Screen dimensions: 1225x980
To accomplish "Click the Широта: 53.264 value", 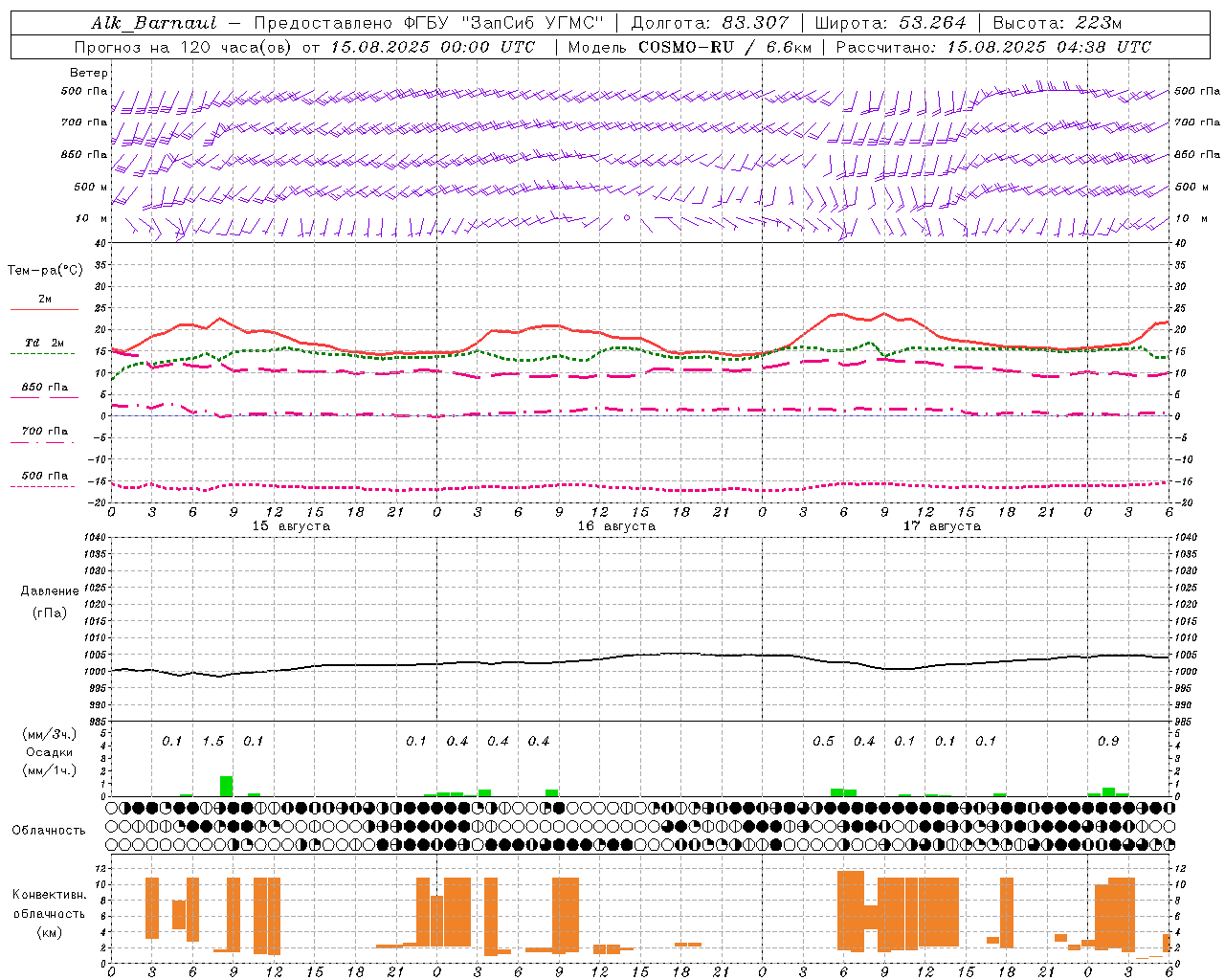I will click(891, 23).
